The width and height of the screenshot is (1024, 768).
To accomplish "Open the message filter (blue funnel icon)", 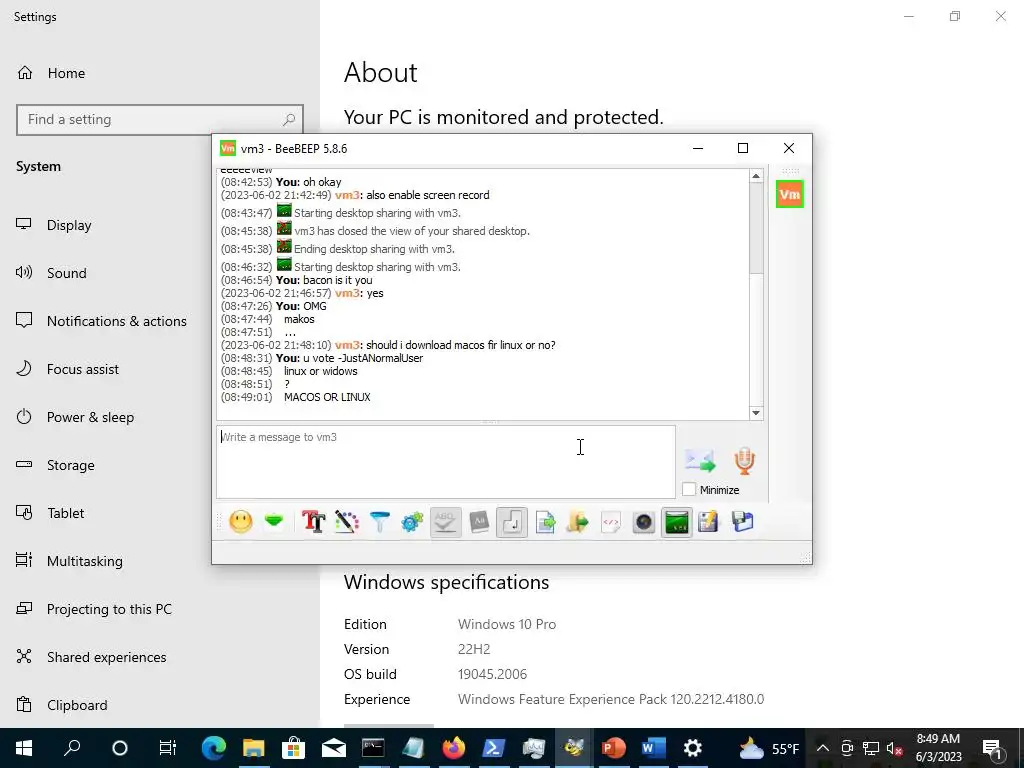I will (379, 522).
